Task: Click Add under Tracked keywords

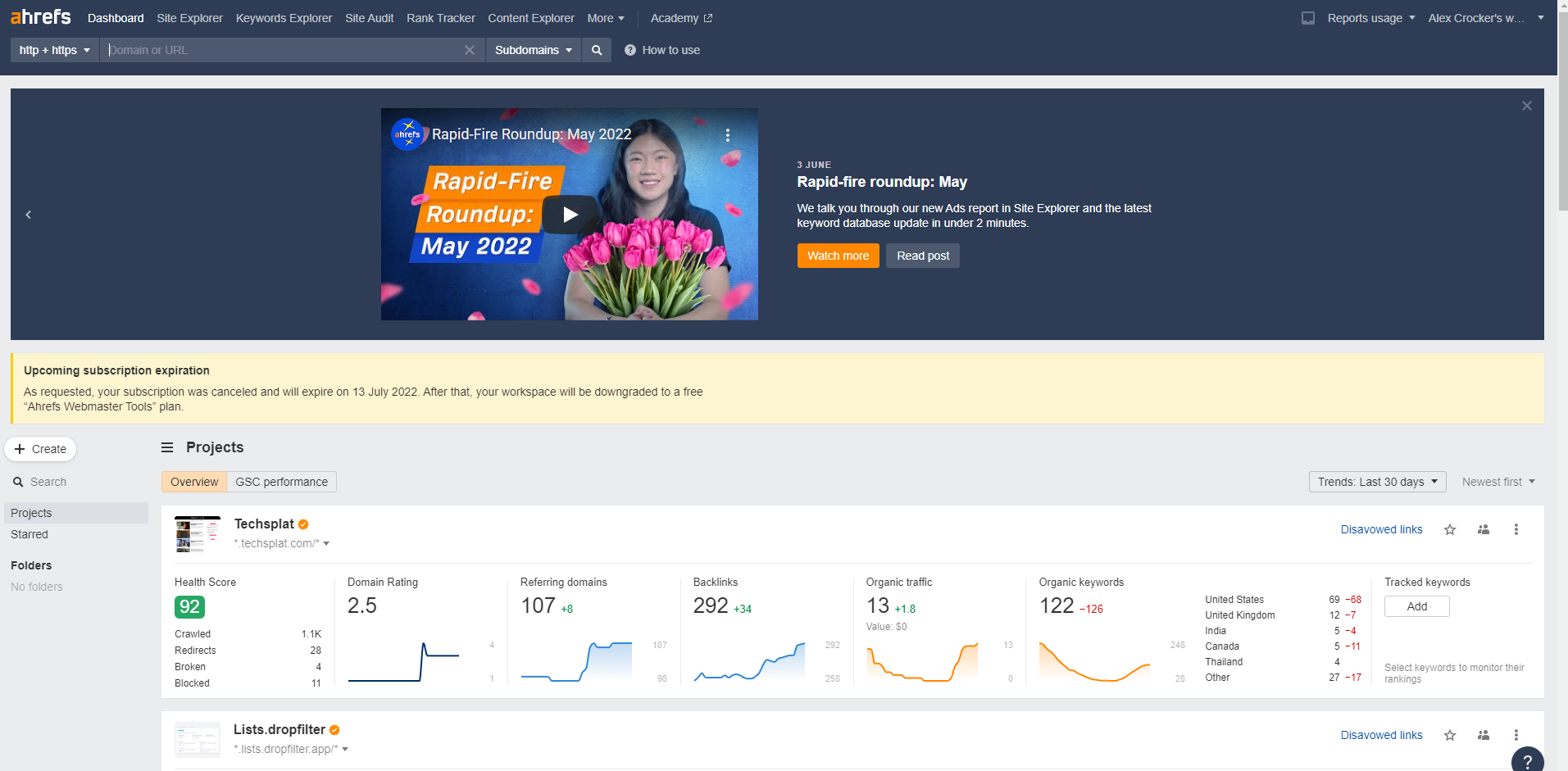Action: pos(1417,606)
